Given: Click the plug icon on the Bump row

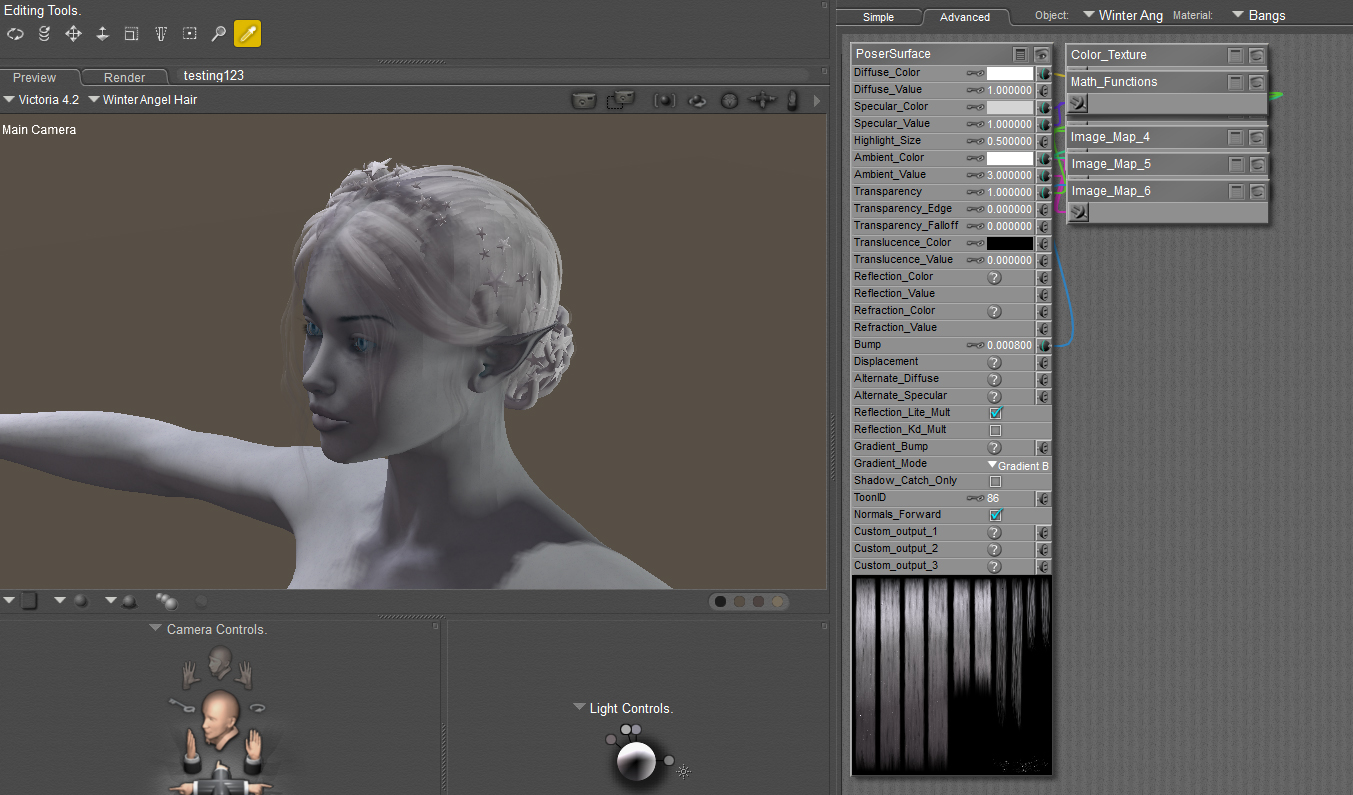Looking at the screenshot, I should click(1043, 345).
